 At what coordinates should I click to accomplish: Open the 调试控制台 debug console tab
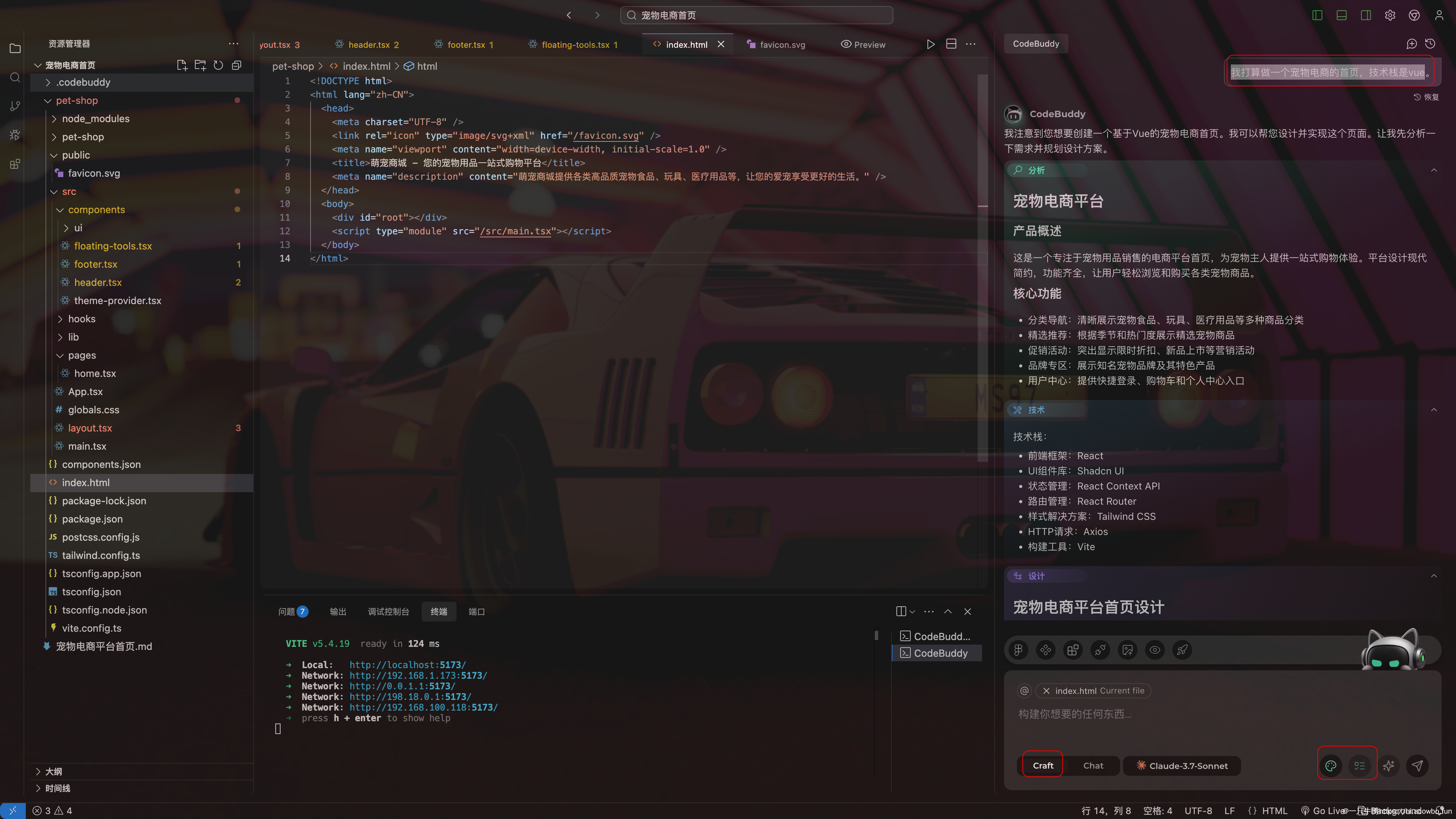(x=388, y=612)
